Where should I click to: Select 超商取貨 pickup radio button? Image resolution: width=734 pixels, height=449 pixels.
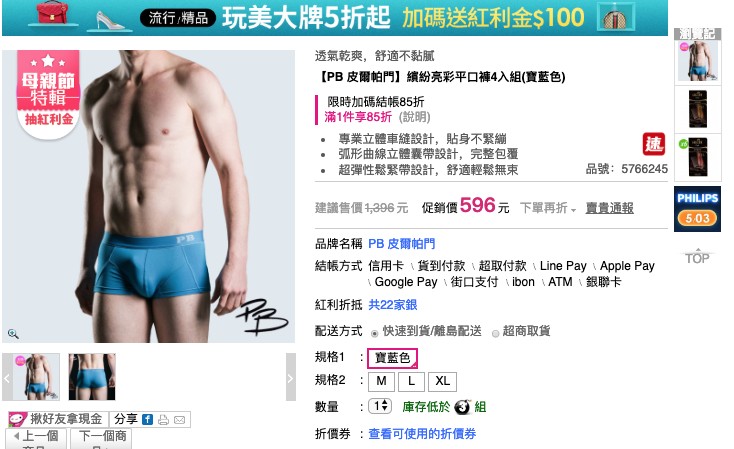click(x=495, y=333)
